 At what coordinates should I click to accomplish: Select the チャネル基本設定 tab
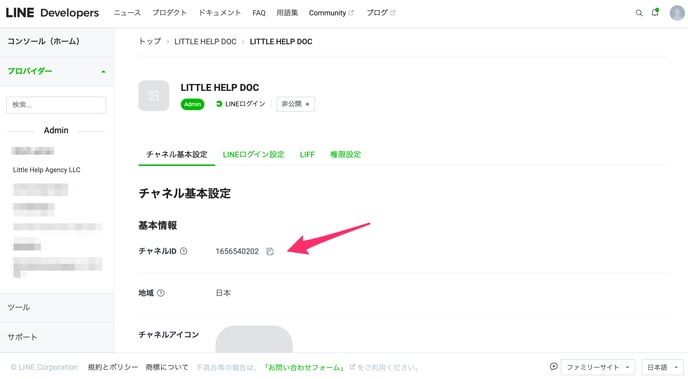pos(177,154)
